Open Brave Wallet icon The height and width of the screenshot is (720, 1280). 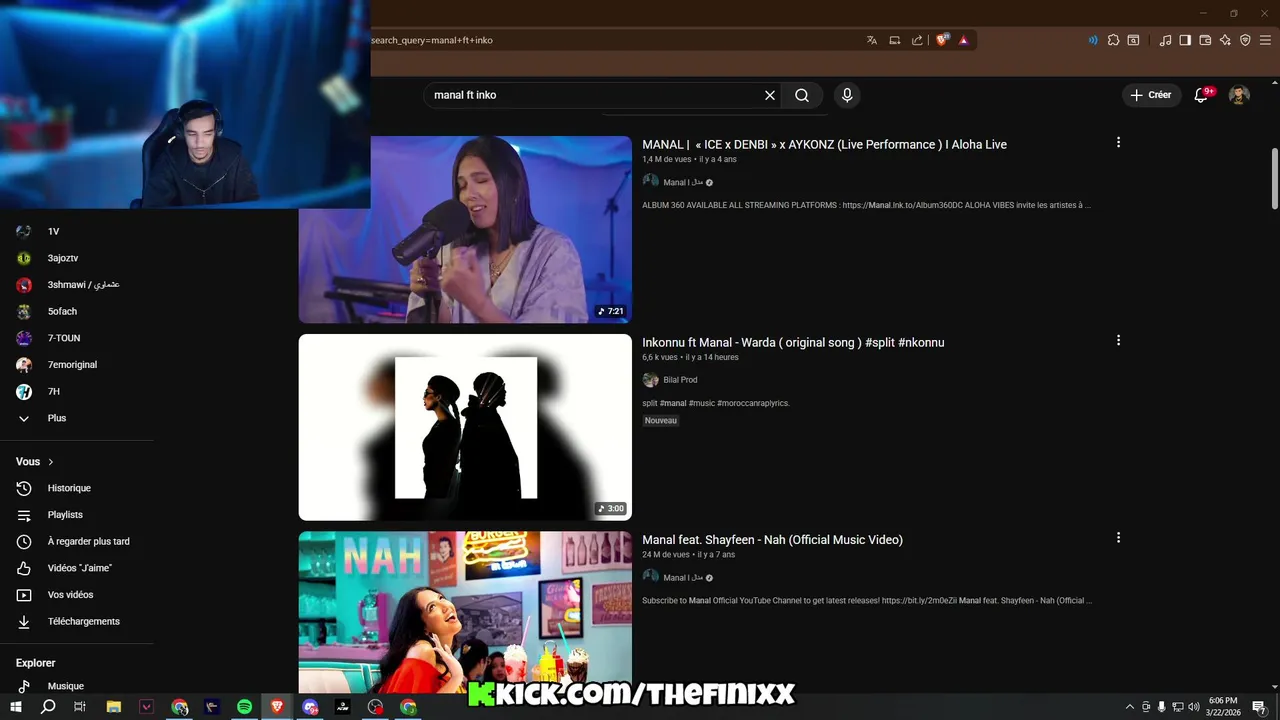point(1205,40)
